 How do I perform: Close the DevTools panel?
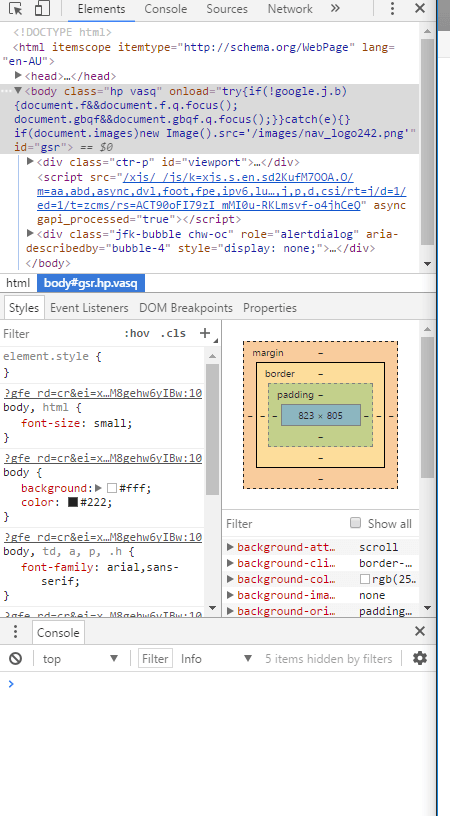[x=419, y=8]
